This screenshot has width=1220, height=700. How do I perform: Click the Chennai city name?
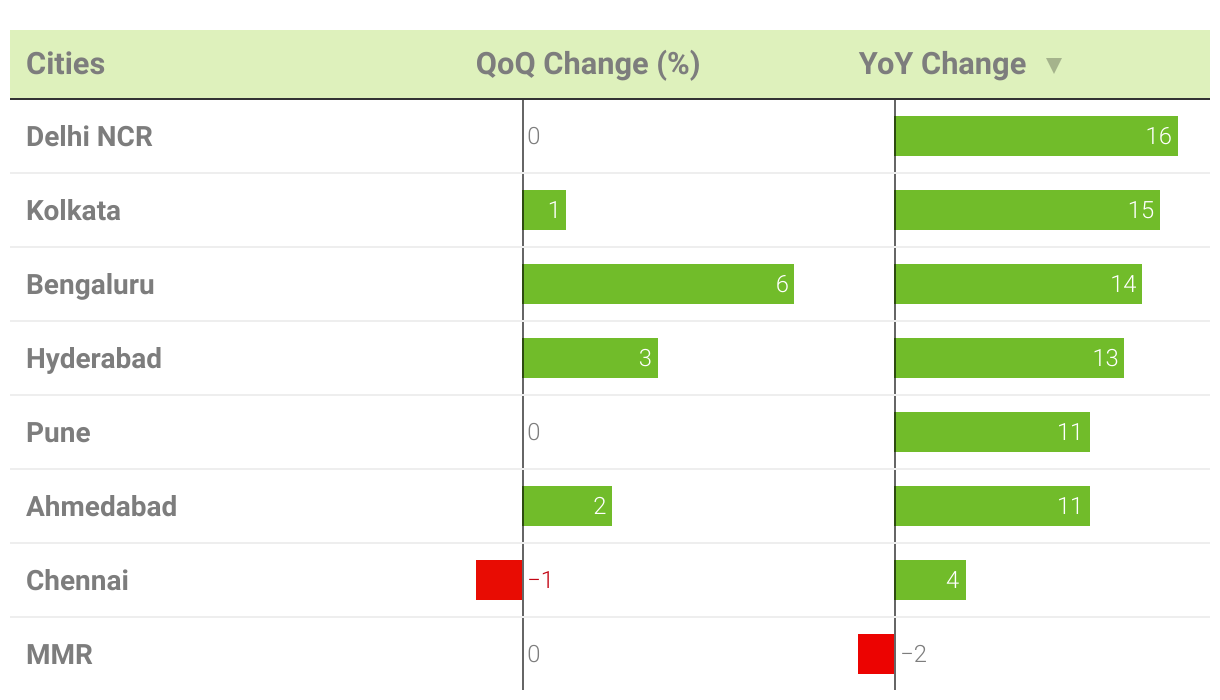[77, 580]
